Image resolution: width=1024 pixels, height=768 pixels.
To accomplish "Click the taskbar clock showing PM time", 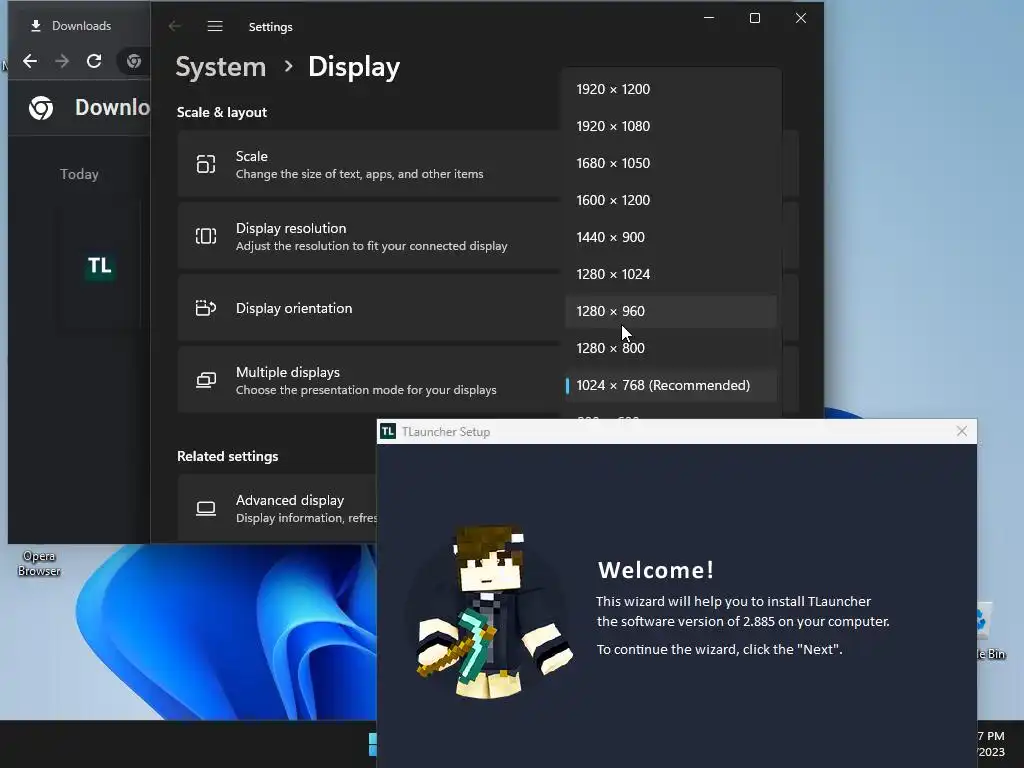I will [x=991, y=744].
